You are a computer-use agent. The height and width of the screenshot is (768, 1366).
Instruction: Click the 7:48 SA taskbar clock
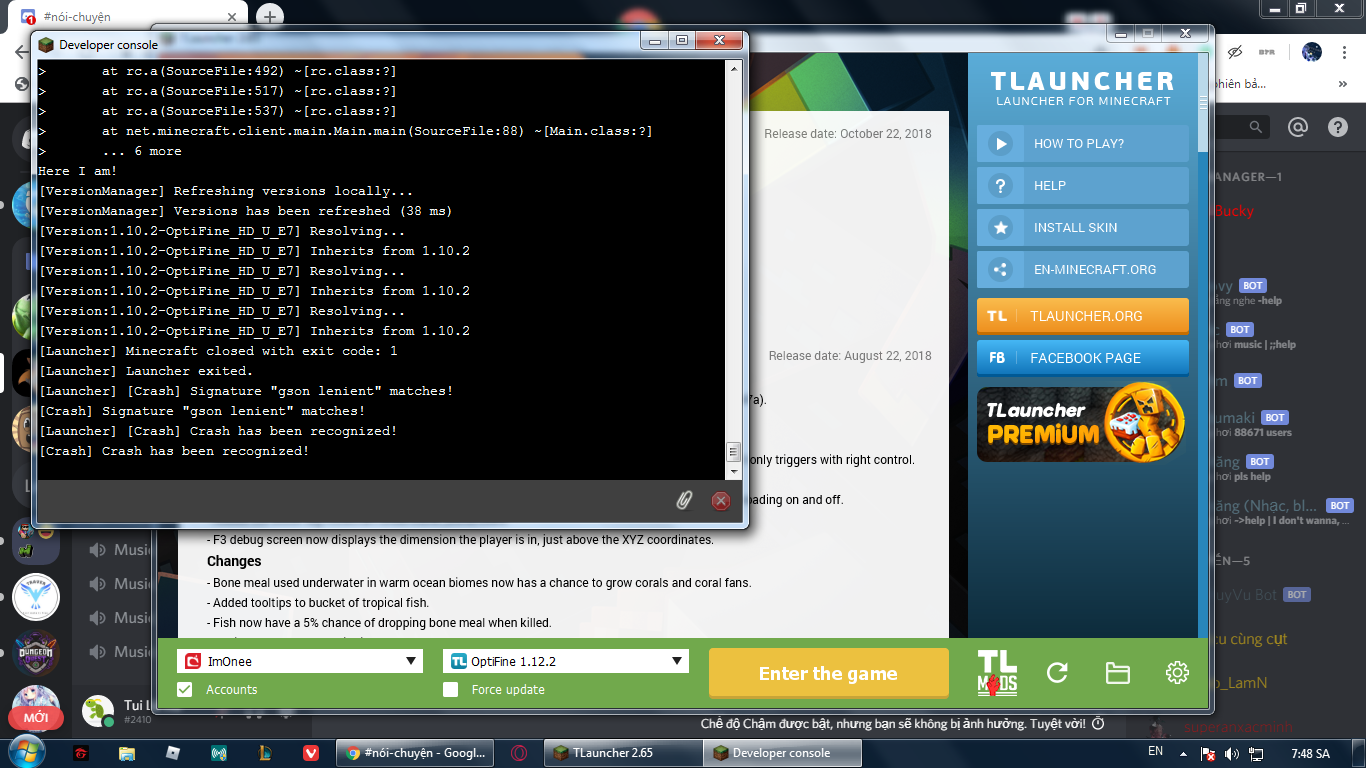tap(1310, 753)
